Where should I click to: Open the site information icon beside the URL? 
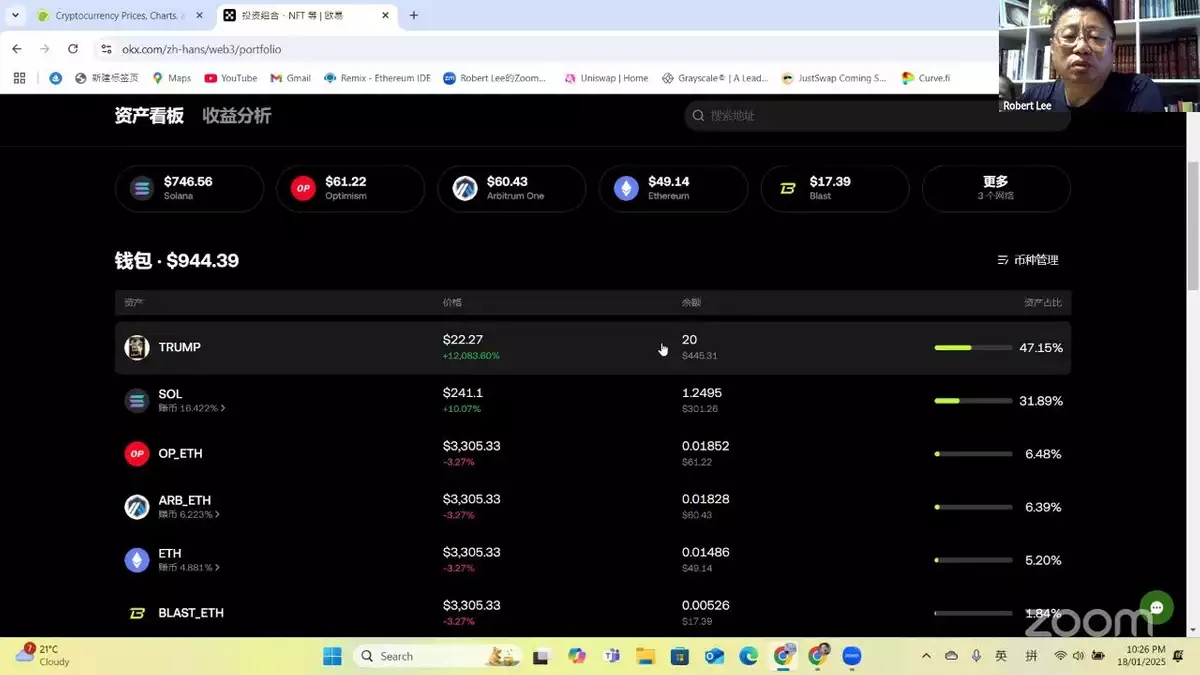[x=106, y=49]
